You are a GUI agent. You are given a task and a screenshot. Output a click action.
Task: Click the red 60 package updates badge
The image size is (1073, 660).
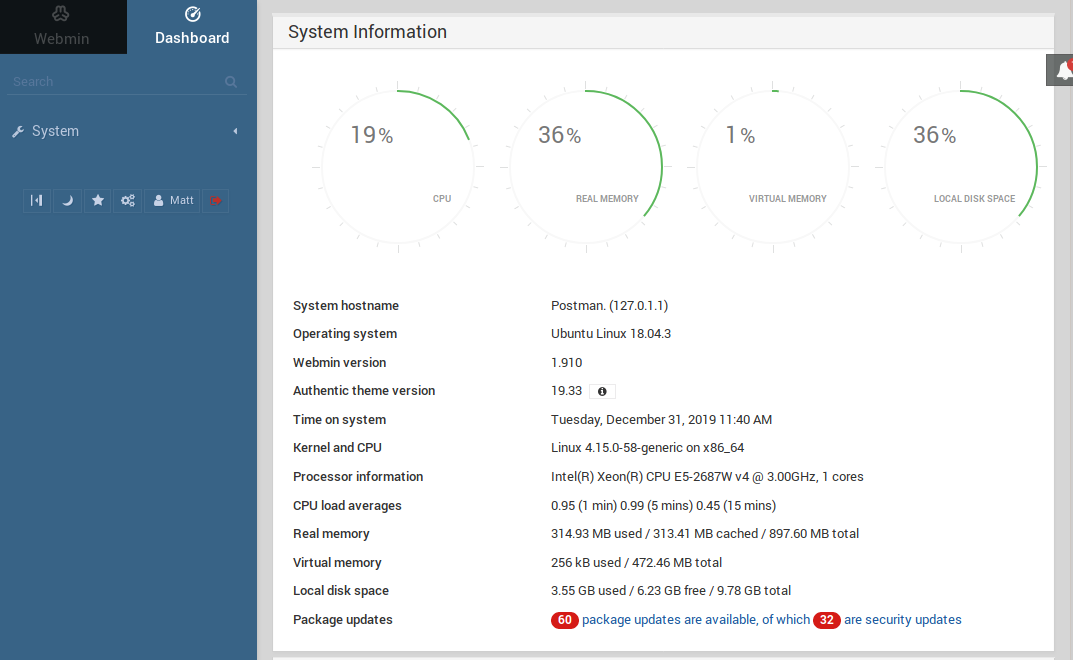pyautogui.click(x=564, y=620)
